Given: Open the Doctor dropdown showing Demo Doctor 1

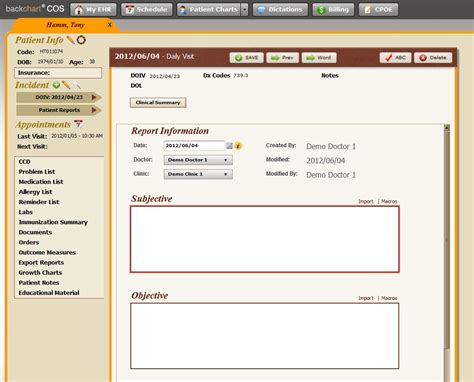Looking at the screenshot, I should (x=198, y=160).
